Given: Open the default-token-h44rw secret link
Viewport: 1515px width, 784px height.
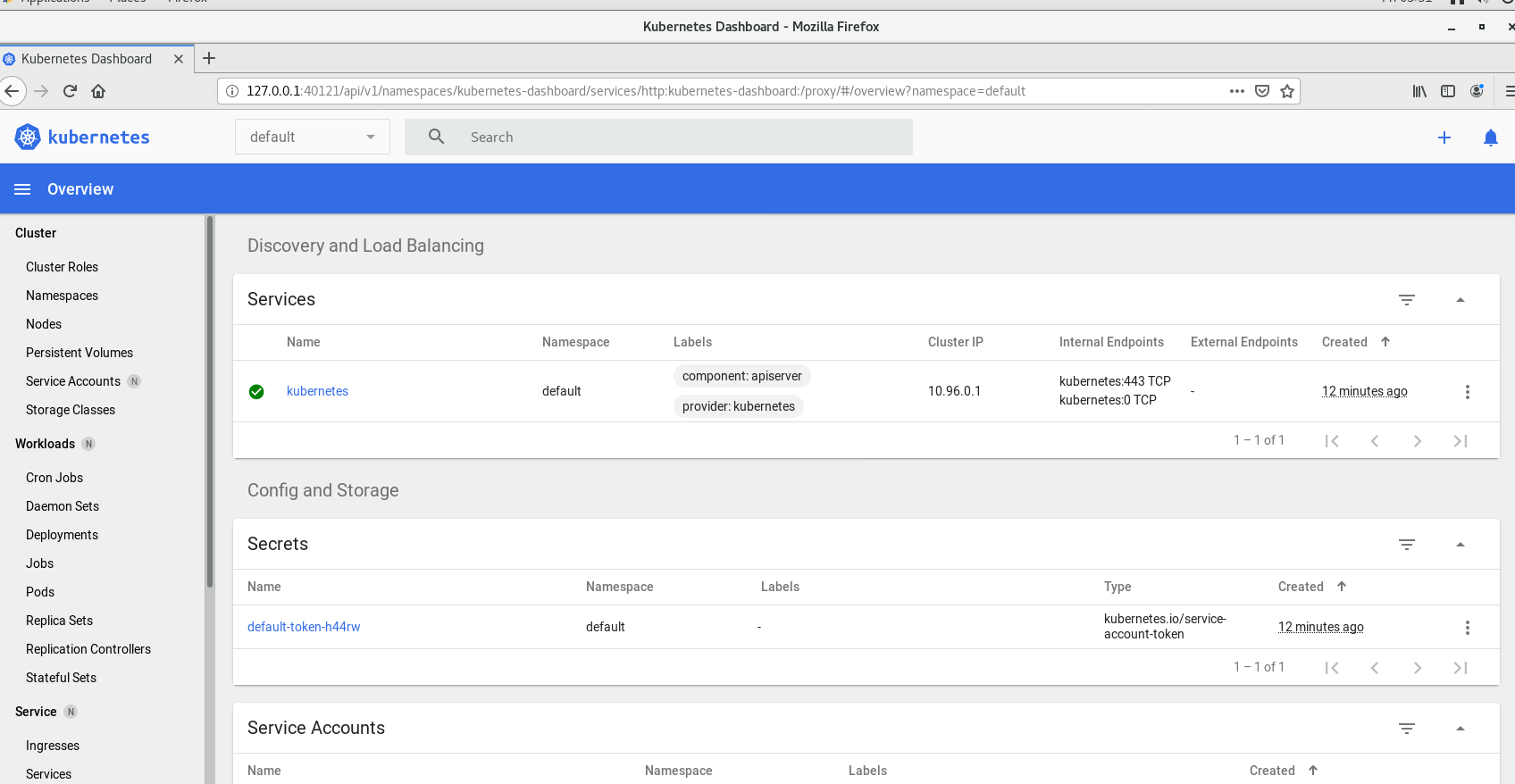Looking at the screenshot, I should [304, 627].
